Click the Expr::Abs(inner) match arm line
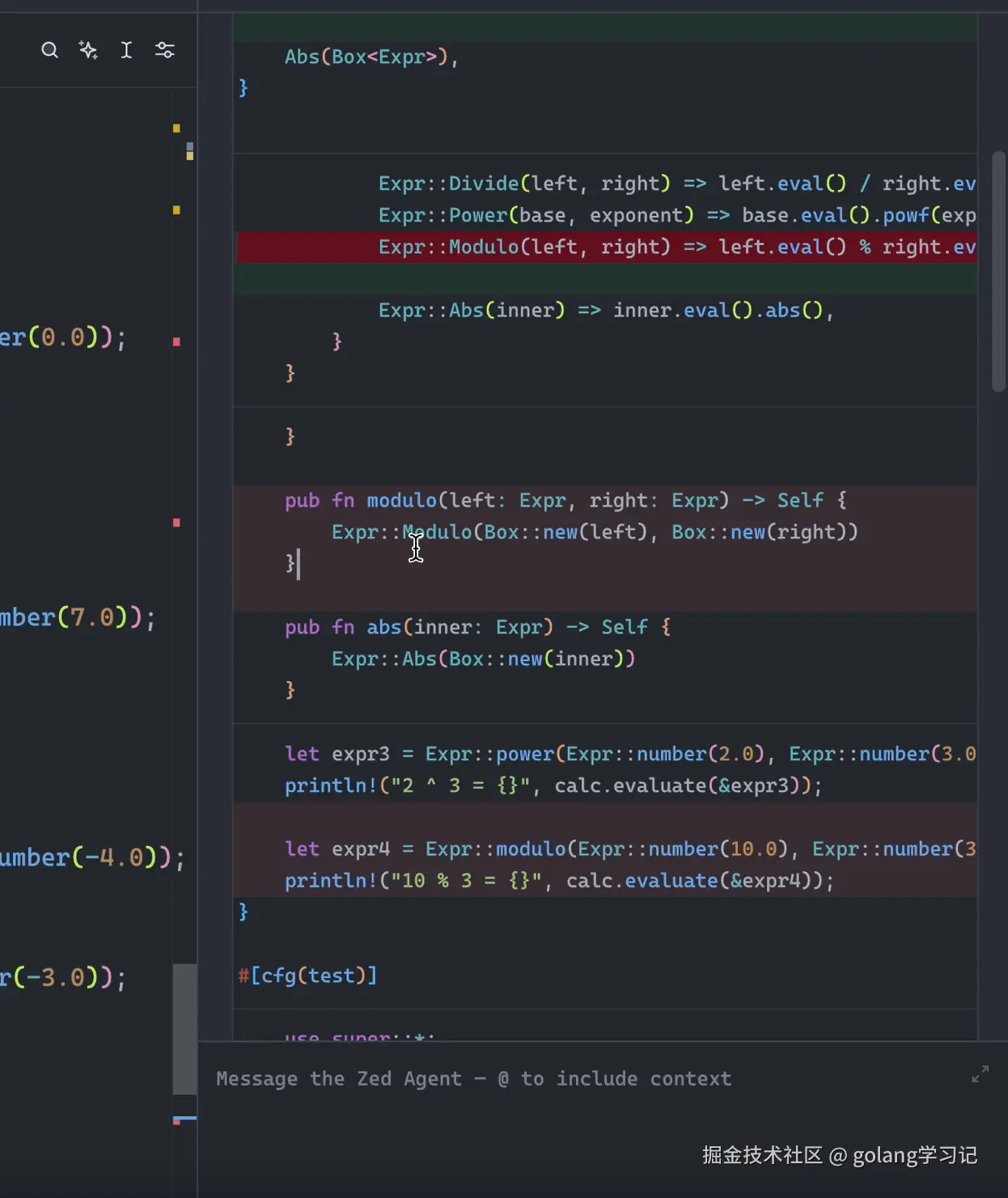This screenshot has width=1008, height=1198. (x=605, y=310)
